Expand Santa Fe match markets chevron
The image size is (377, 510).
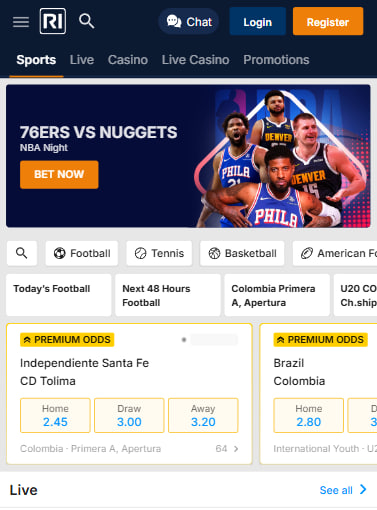coord(236,449)
